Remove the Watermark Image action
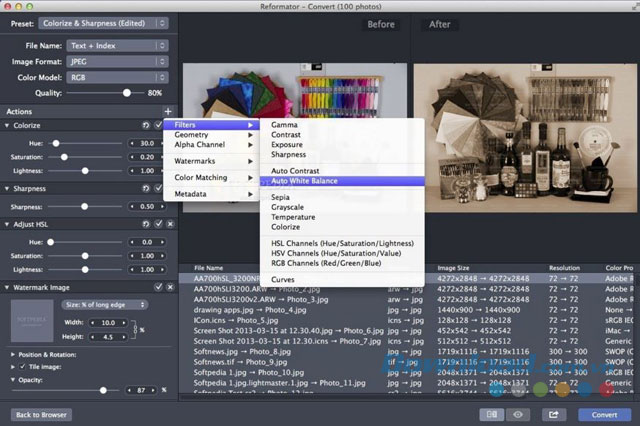The image size is (640, 426). click(x=169, y=287)
